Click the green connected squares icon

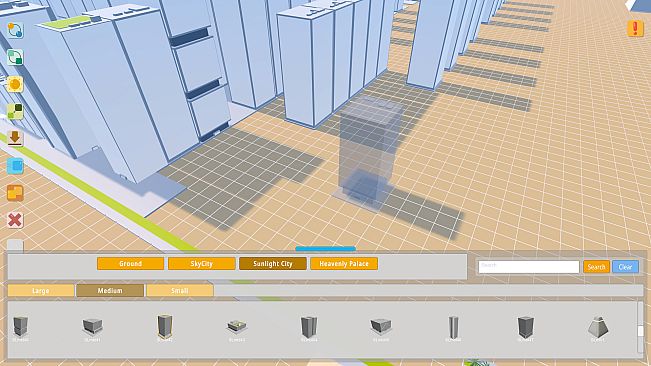click(15, 111)
